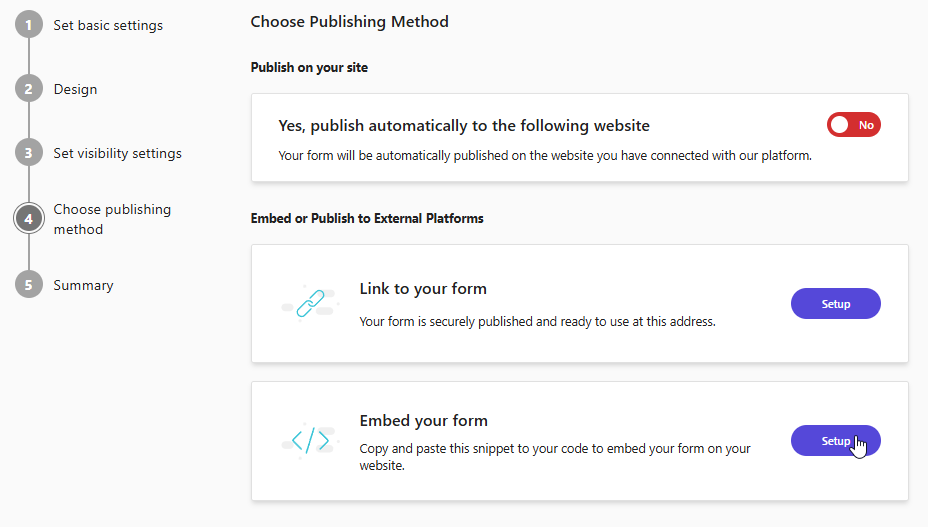Click the 'Yes, publish automatically' heading text

(463, 126)
